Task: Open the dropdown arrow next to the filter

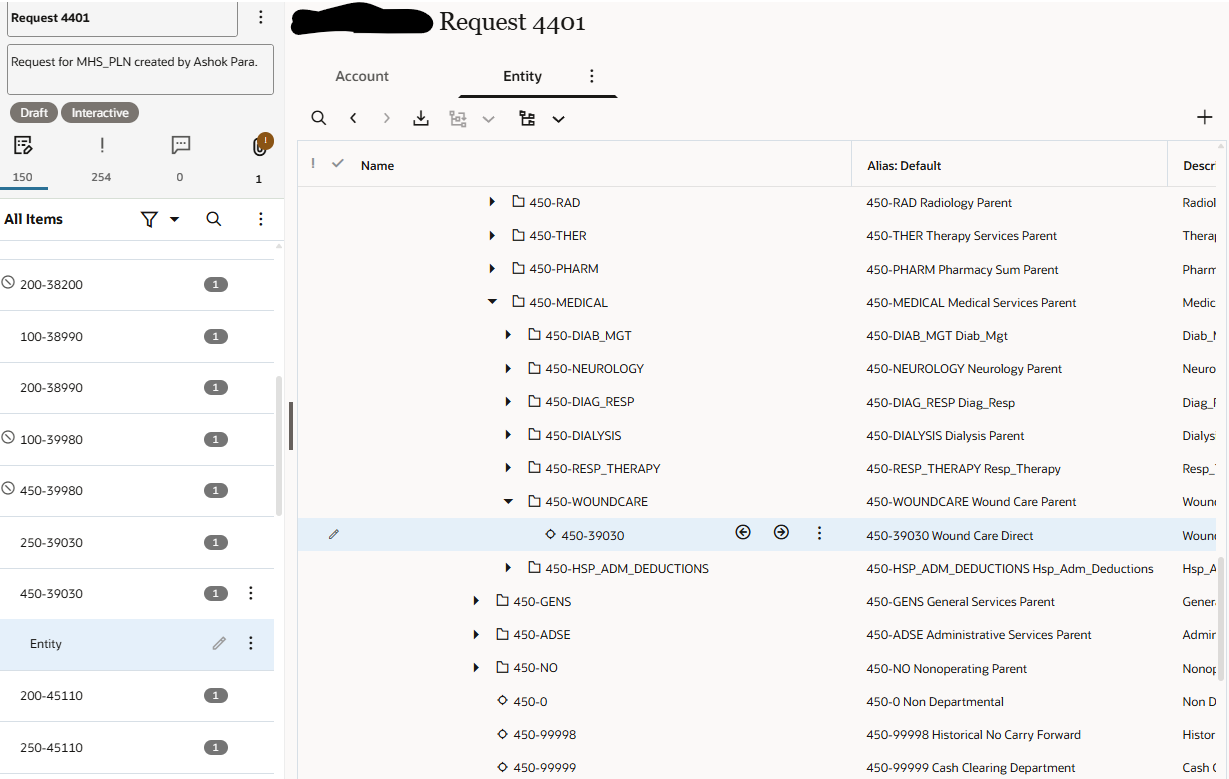Action: tap(174, 219)
